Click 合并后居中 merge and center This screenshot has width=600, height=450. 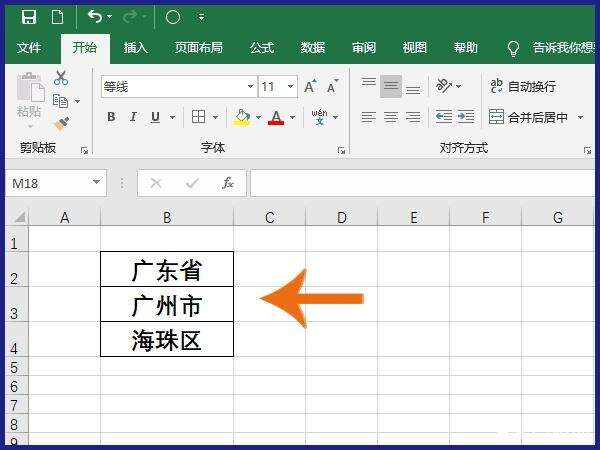529,117
